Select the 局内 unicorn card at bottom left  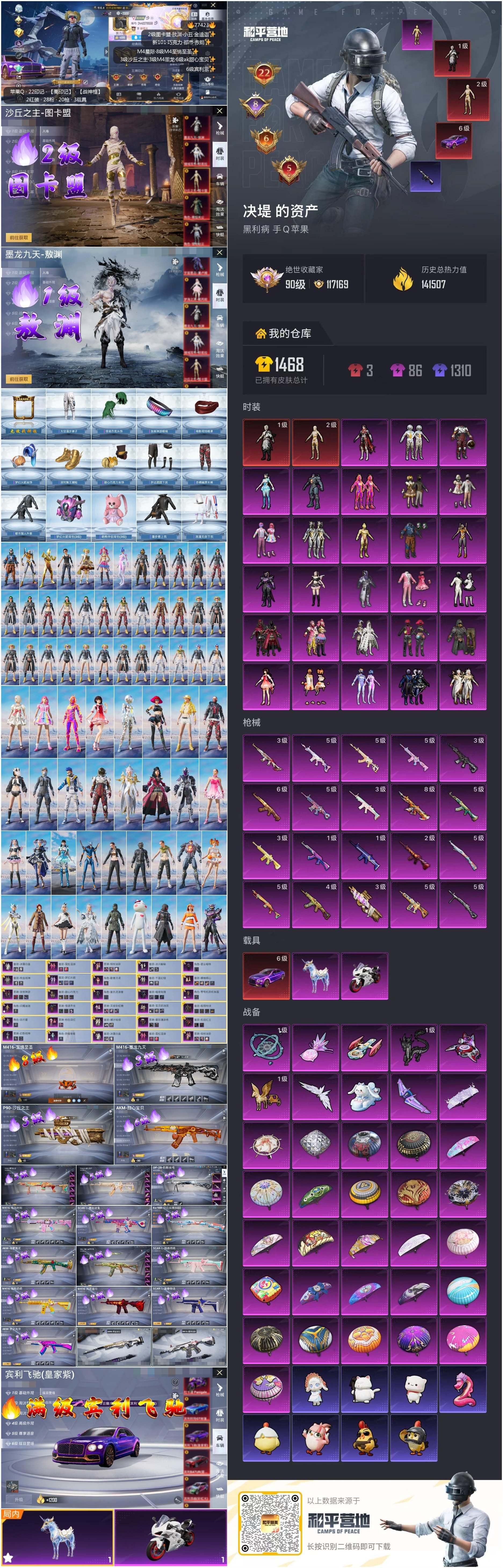click(57, 1538)
